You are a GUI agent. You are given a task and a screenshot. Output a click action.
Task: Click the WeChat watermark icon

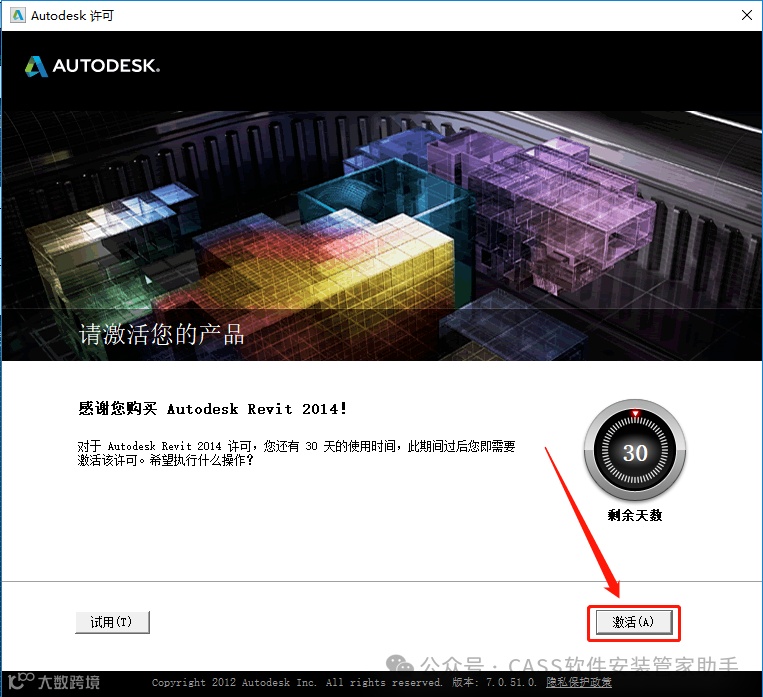pyautogui.click(x=400, y=663)
